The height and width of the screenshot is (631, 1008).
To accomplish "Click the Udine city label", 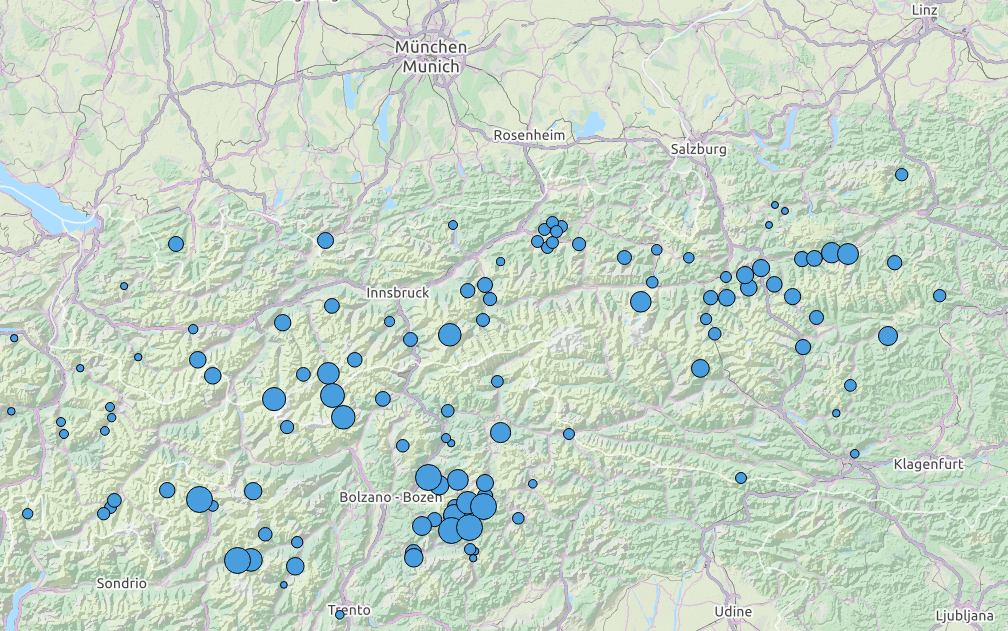I will (733, 611).
